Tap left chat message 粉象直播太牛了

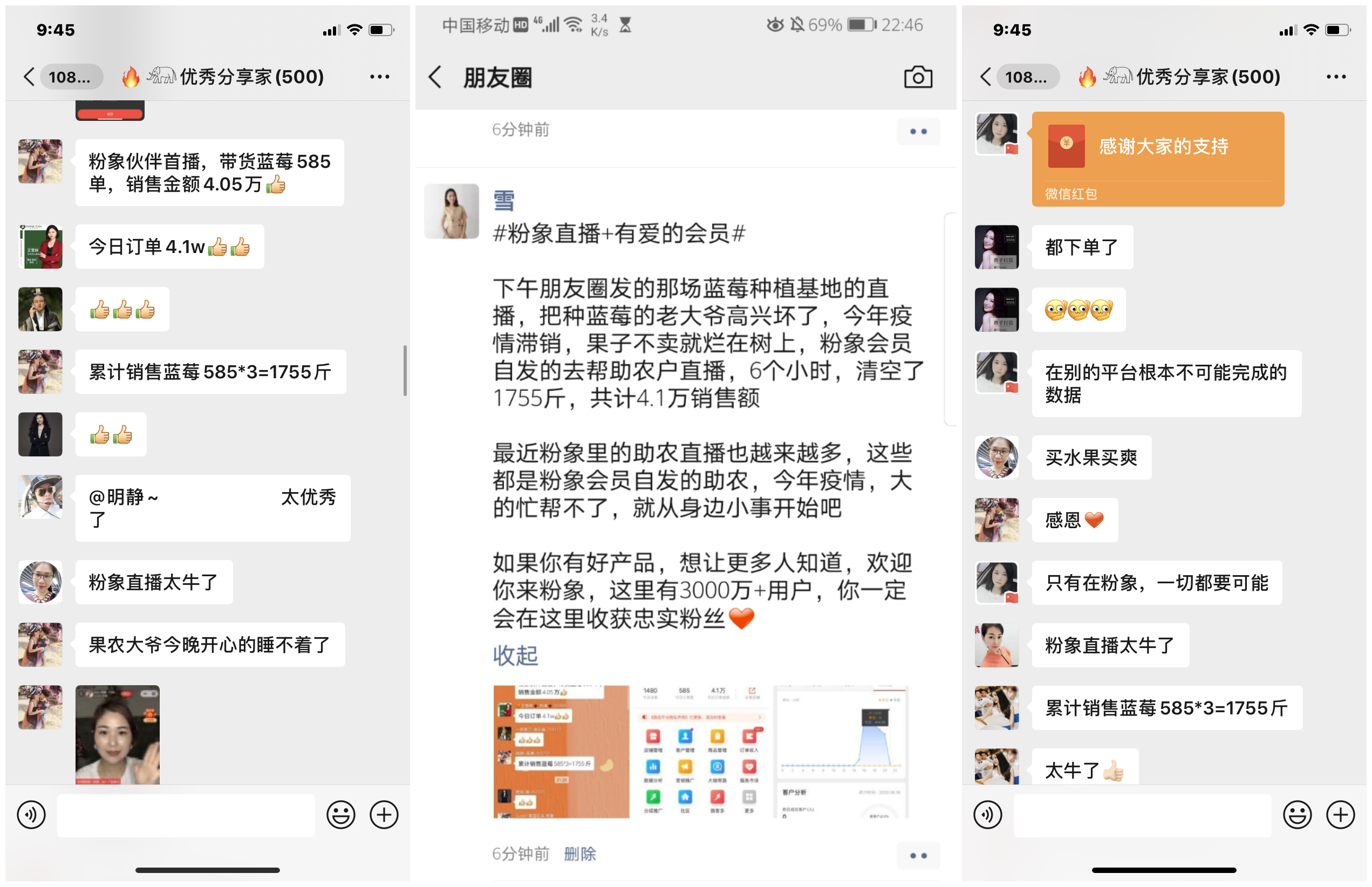point(154,582)
